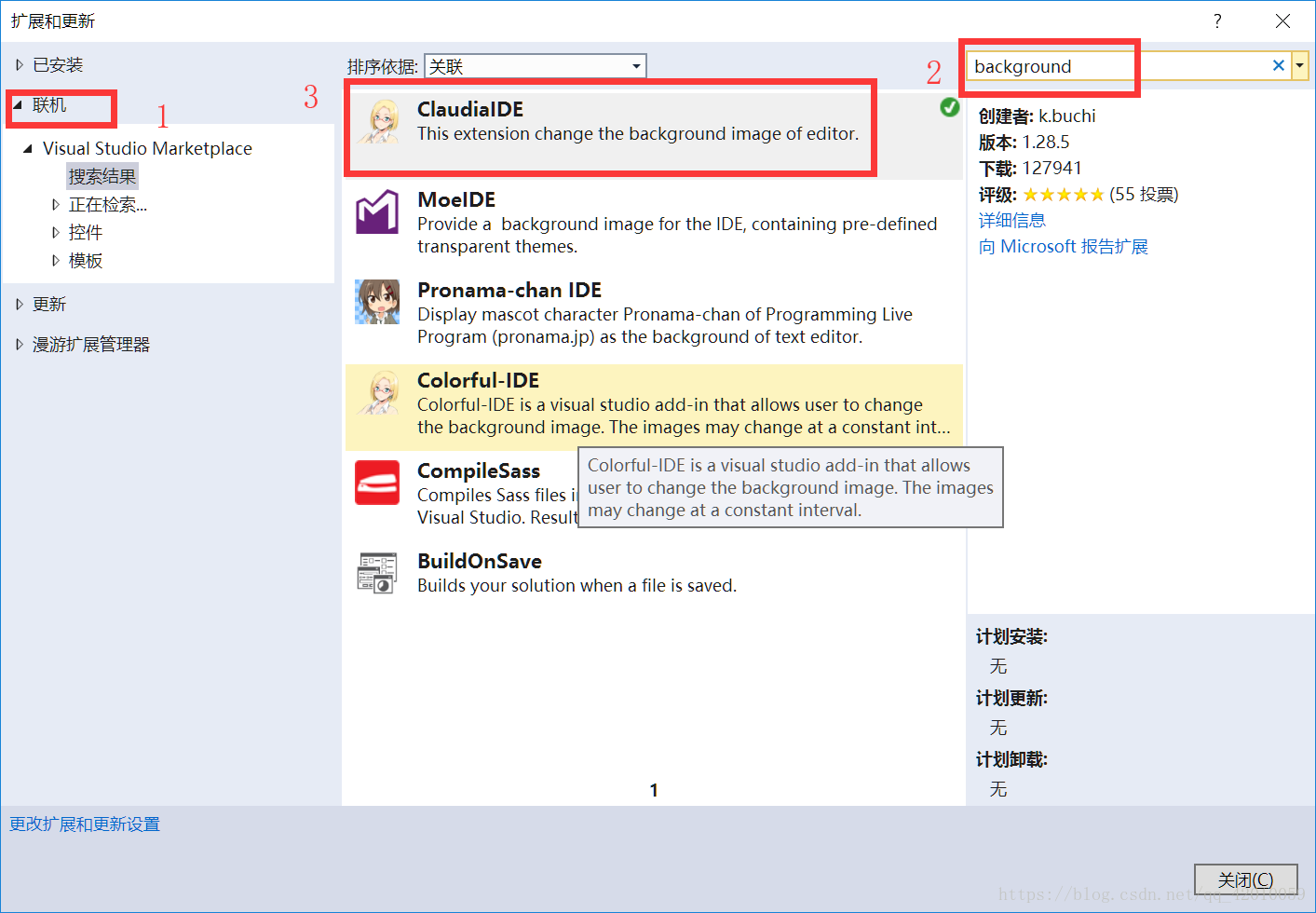1316x913 pixels.
Task: Click the 计划安装 heading
Action: pyautogui.click(x=1011, y=637)
